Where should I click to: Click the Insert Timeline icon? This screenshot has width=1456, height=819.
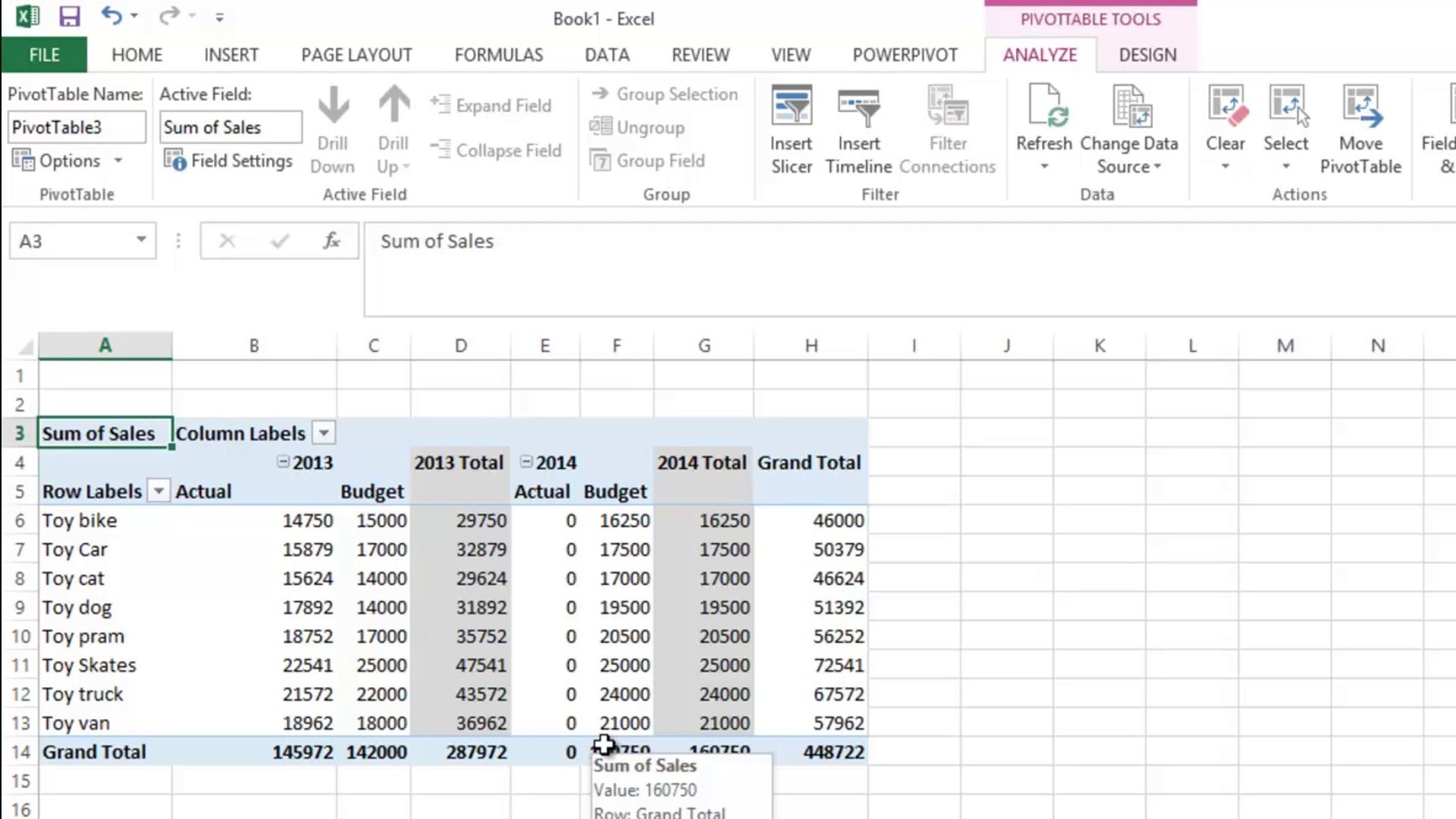(x=858, y=106)
